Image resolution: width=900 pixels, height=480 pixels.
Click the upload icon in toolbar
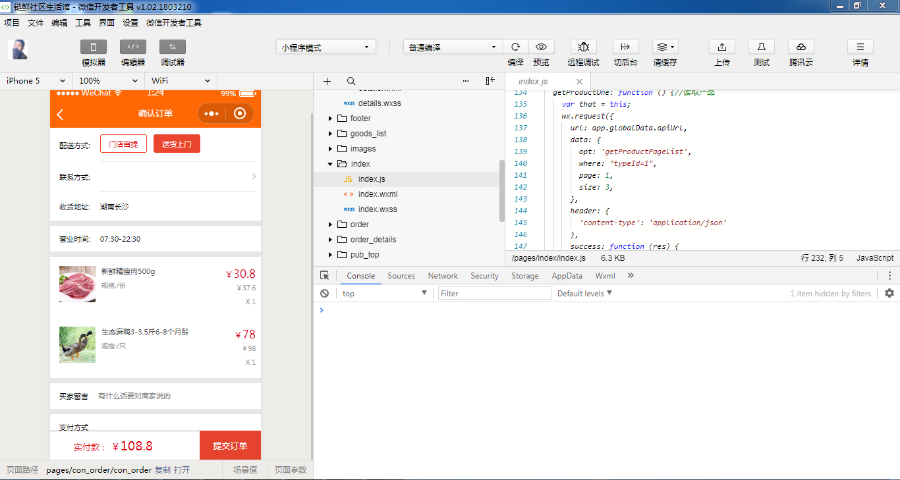click(x=722, y=47)
